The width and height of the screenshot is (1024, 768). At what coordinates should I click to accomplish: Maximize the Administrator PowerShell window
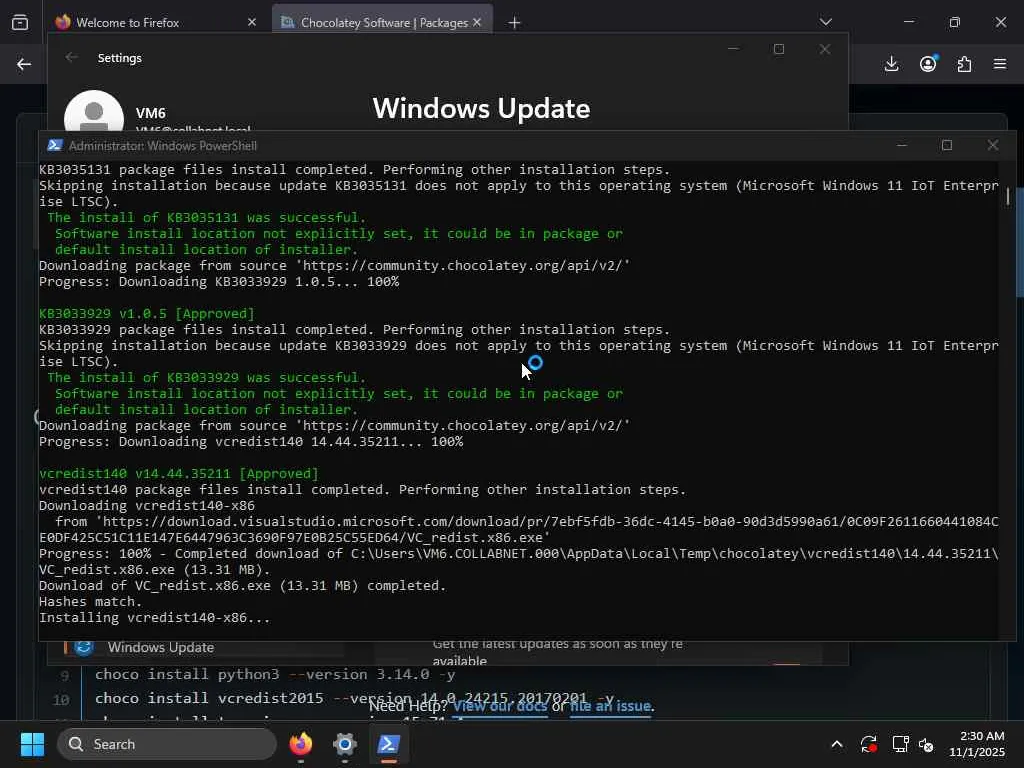(947, 145)
